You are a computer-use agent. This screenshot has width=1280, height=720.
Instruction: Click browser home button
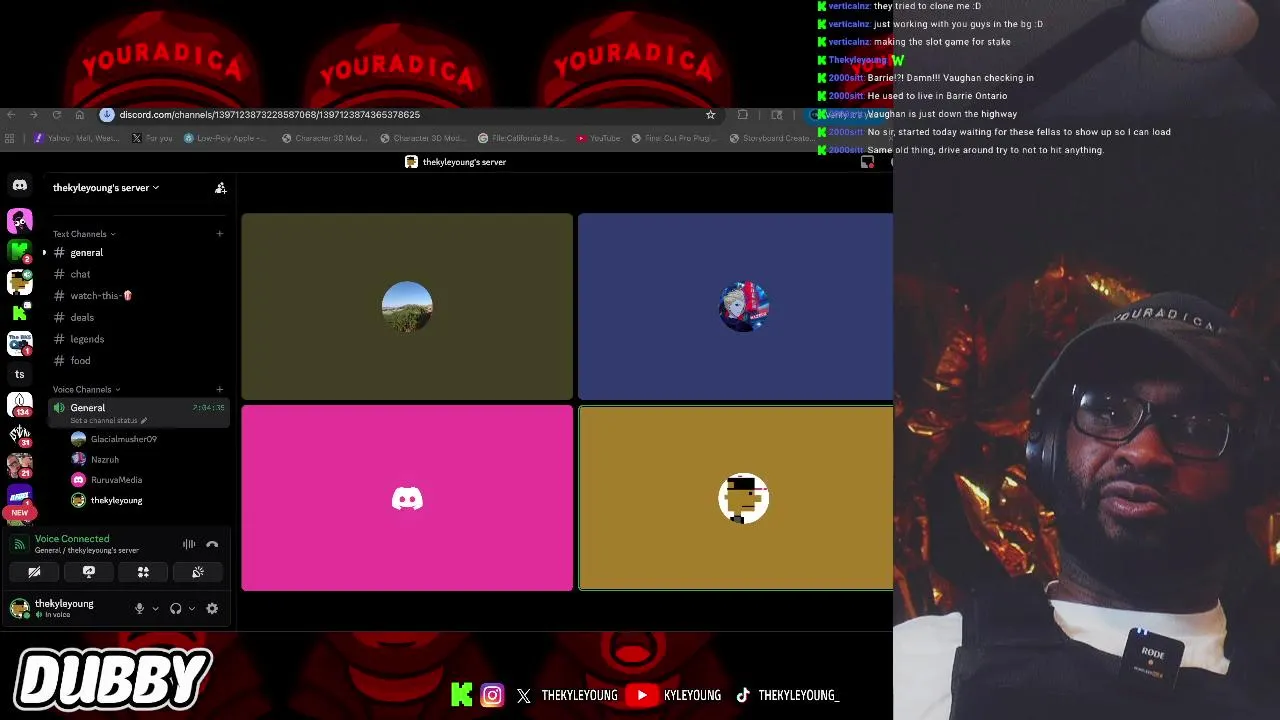[x=80, y=115]
